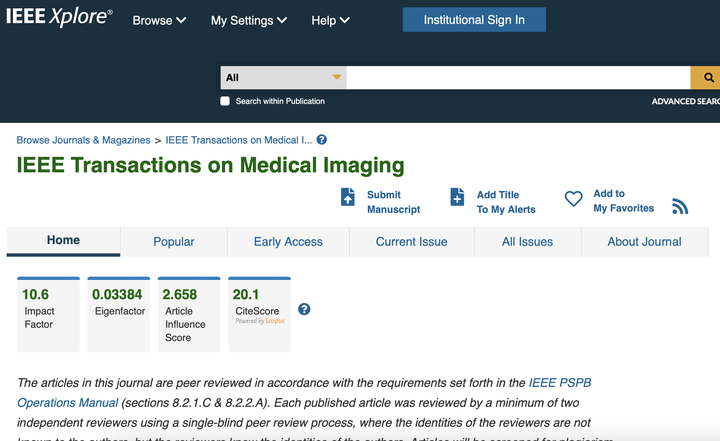720x441 pixels.
Task: Click the orange search magnifier button
Action: 707,78
